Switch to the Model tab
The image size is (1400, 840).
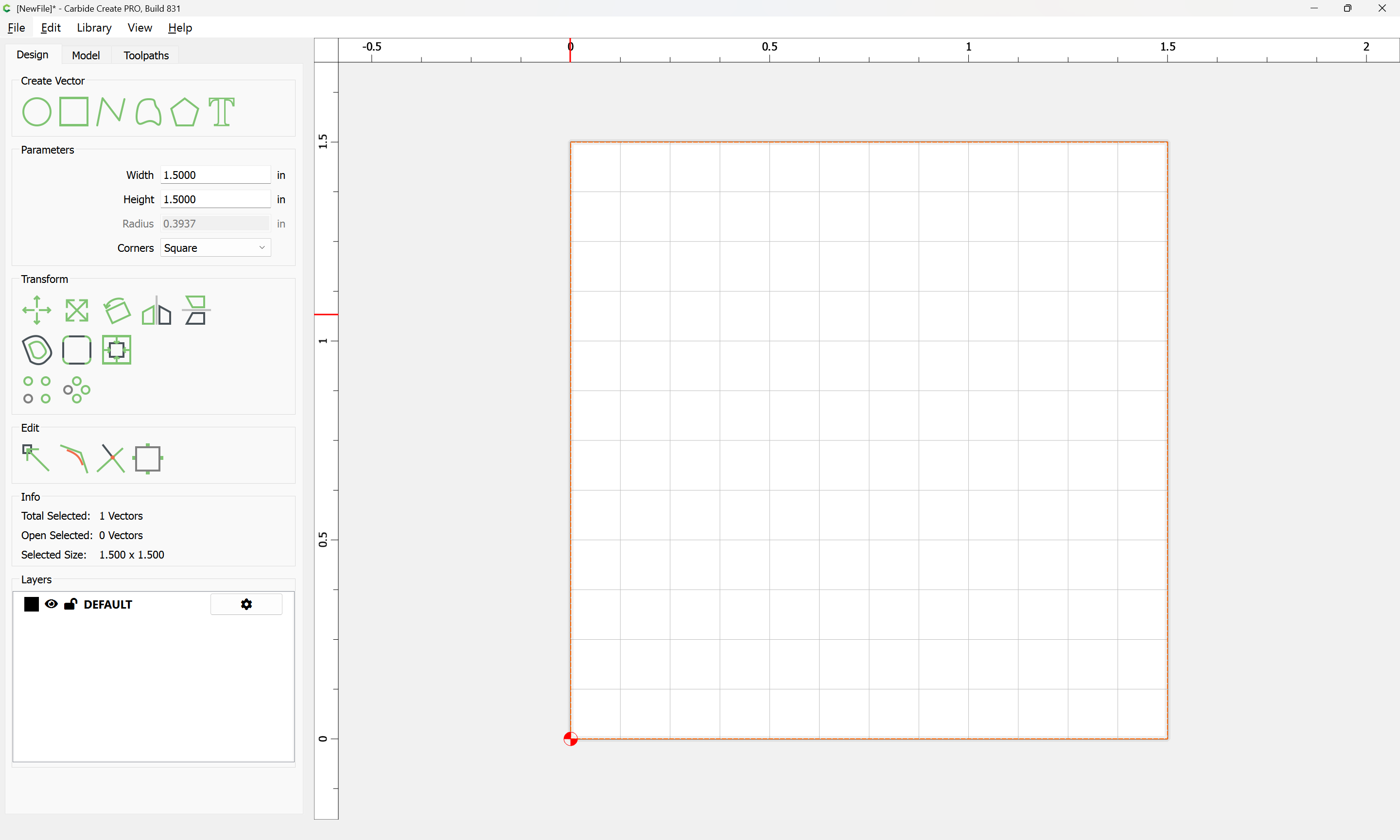[x=86, y=55]
